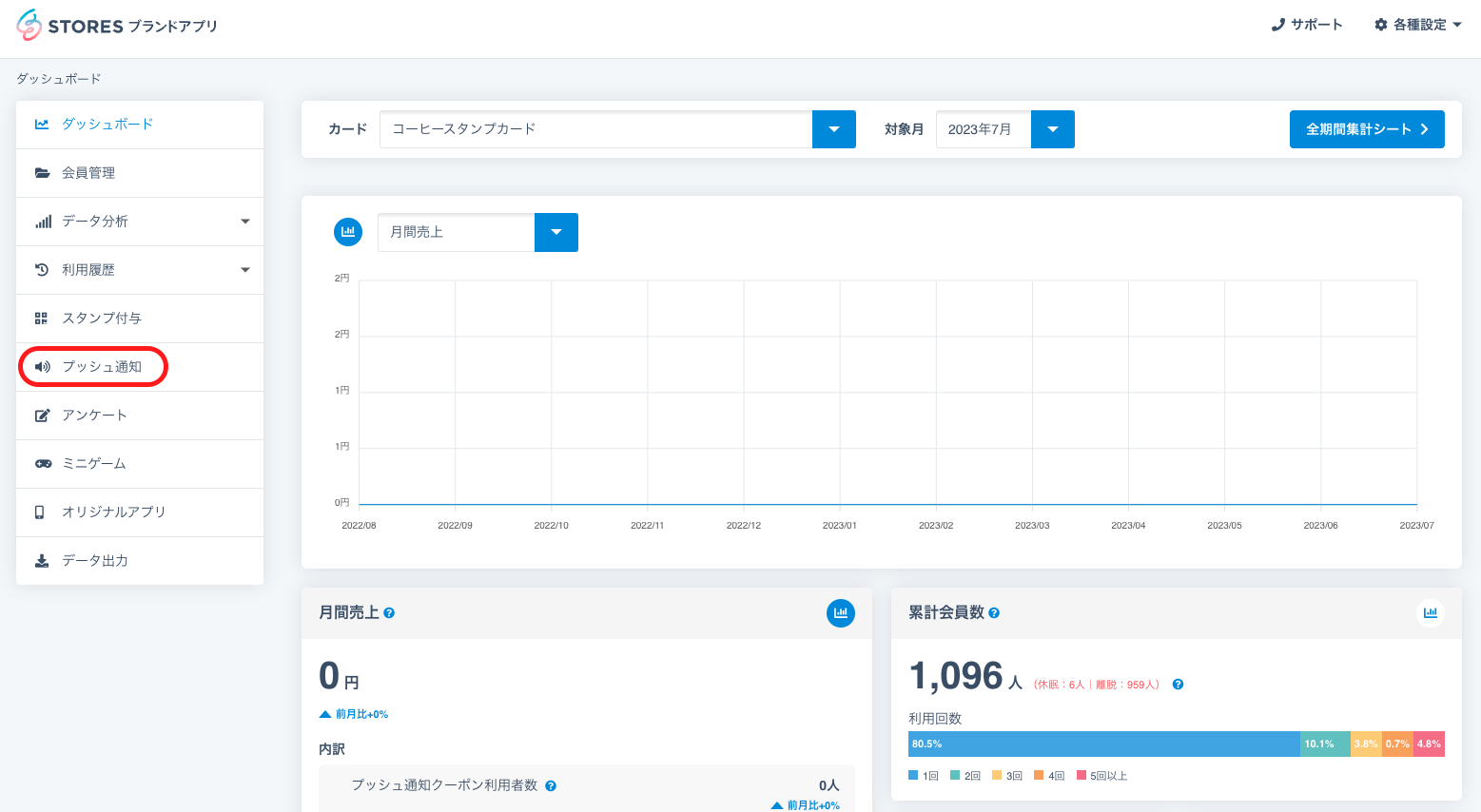Click help icon beside プッシュ通知クーポン利用者数
The width and height of the screenshot is (1481, 812).
point(551,786)
